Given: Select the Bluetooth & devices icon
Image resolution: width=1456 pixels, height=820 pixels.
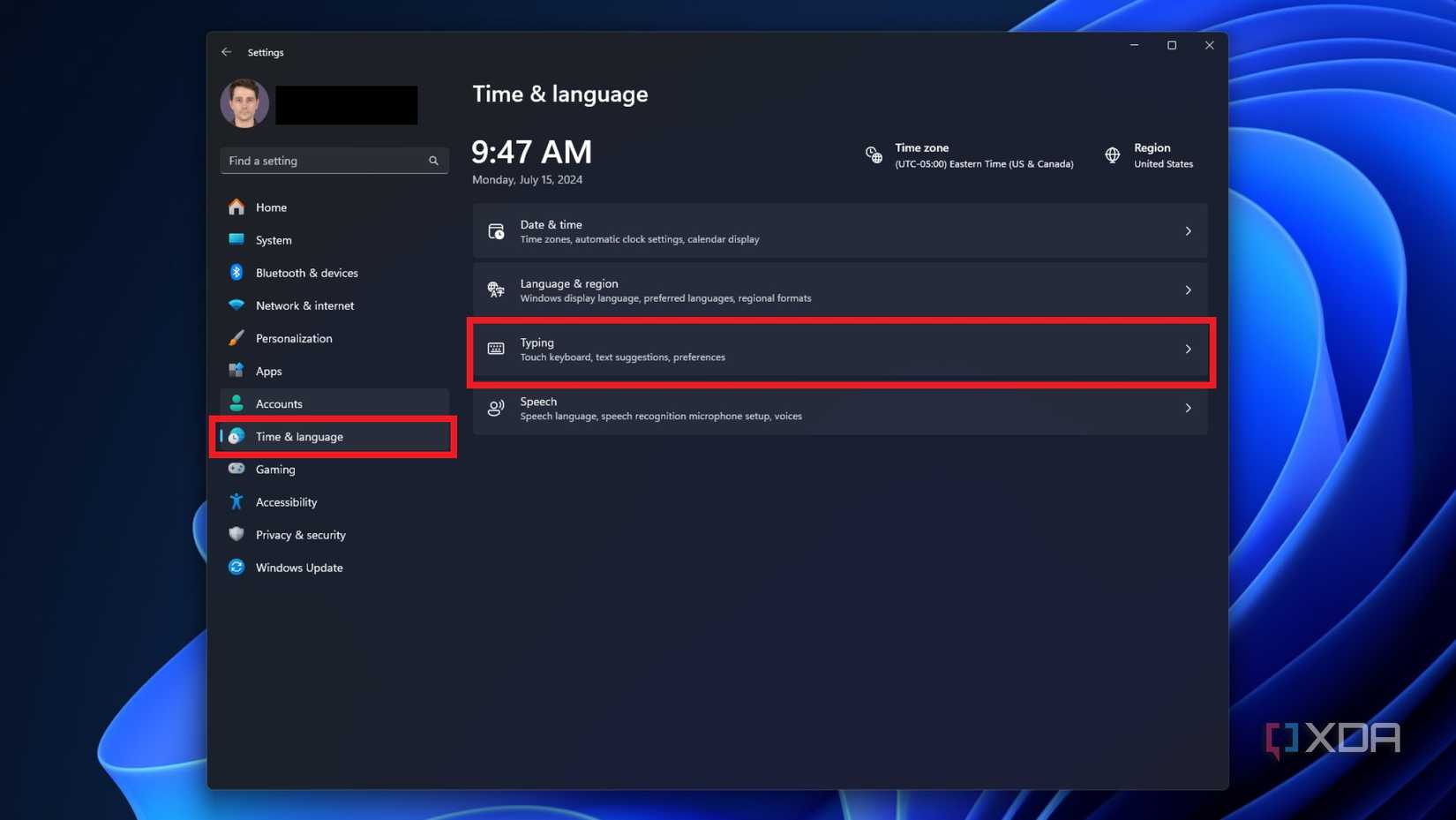Looking at the screenshot, I should 236,272.
